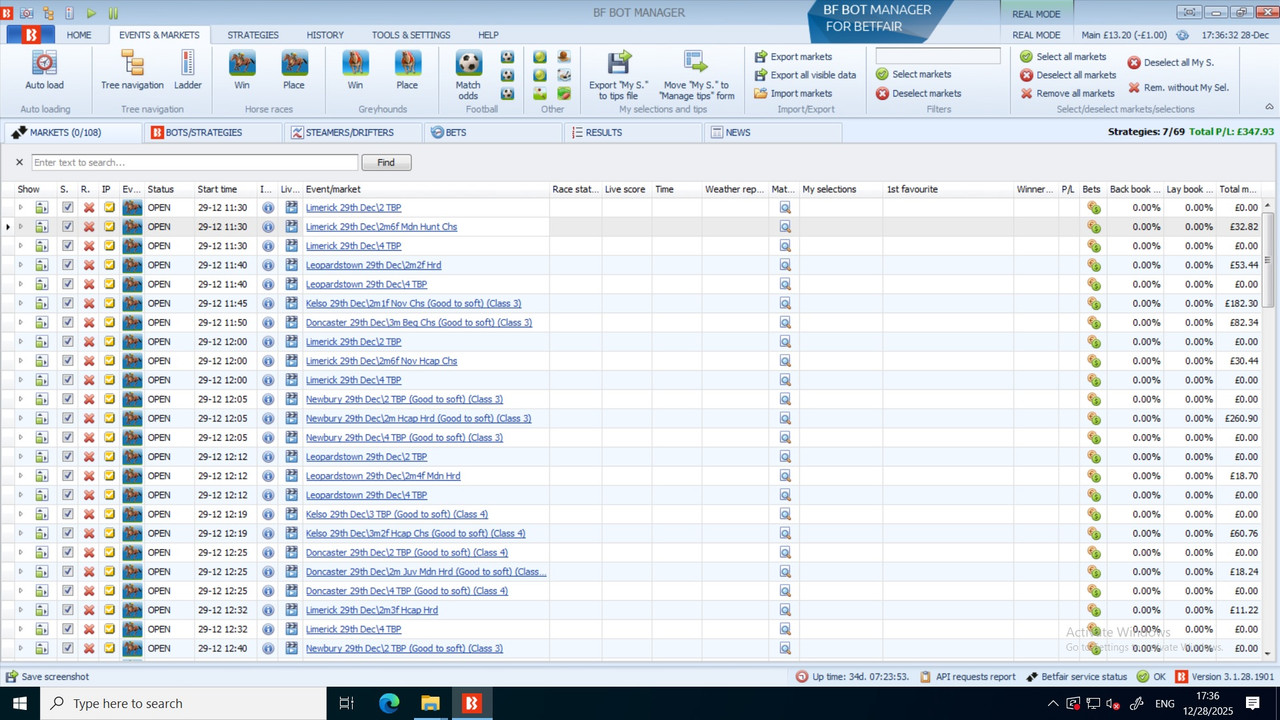Open Tree navigation in the ribbon
The image size is (1280, 720).
tap(132, 71)
